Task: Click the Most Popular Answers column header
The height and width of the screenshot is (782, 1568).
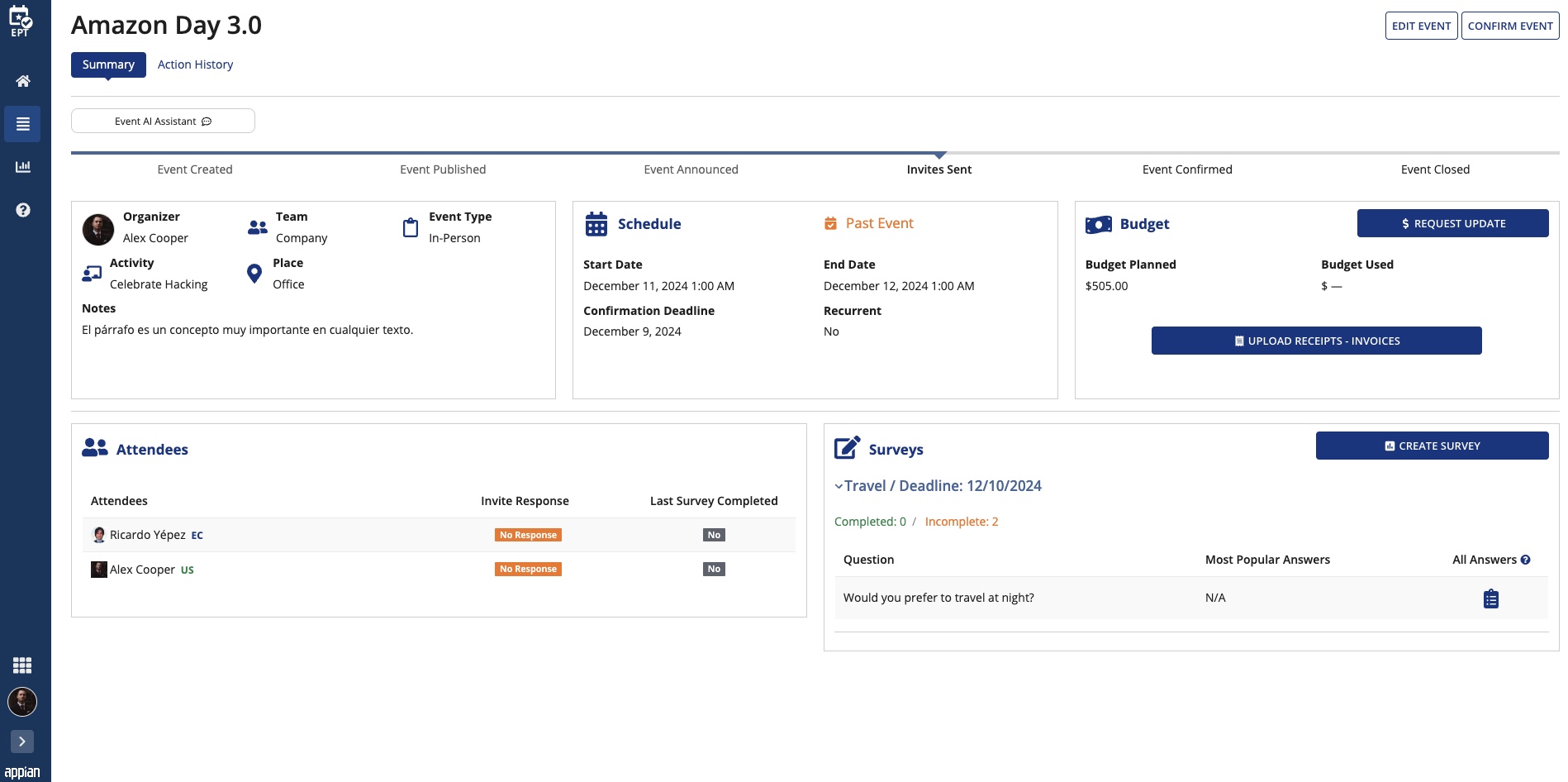Action: (x=1267, y=560)
